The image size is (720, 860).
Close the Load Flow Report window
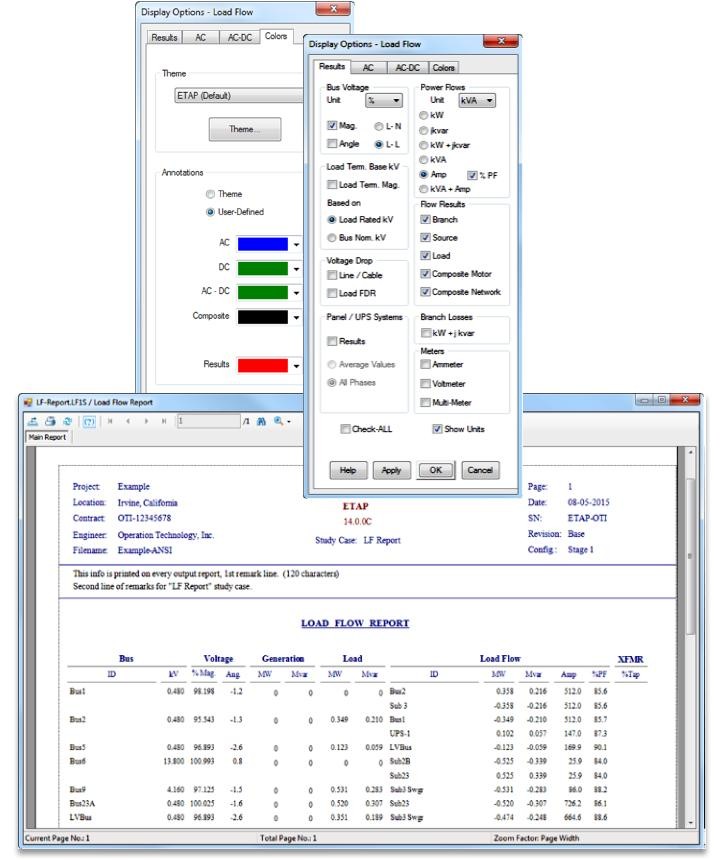click(685, 400)
